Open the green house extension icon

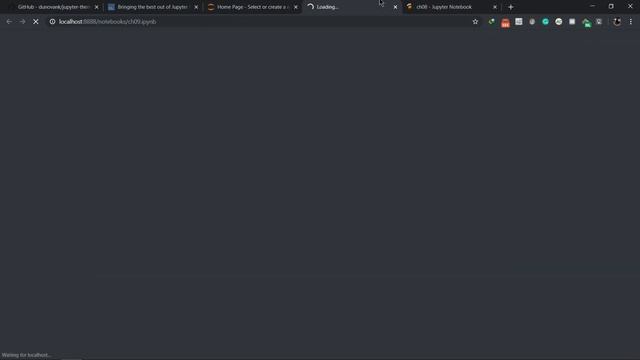587,22
